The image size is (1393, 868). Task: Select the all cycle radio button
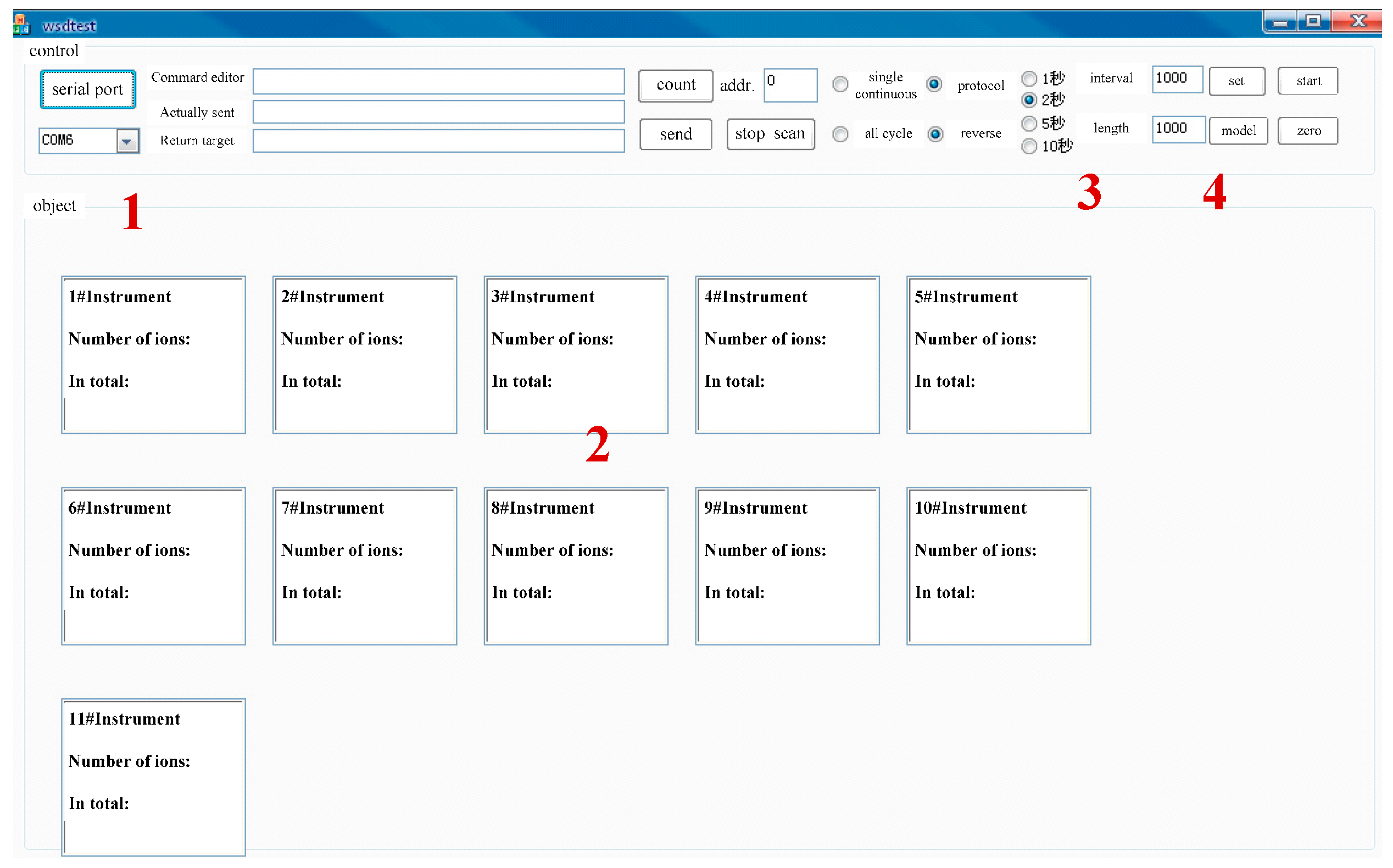(x=840, y=135)
